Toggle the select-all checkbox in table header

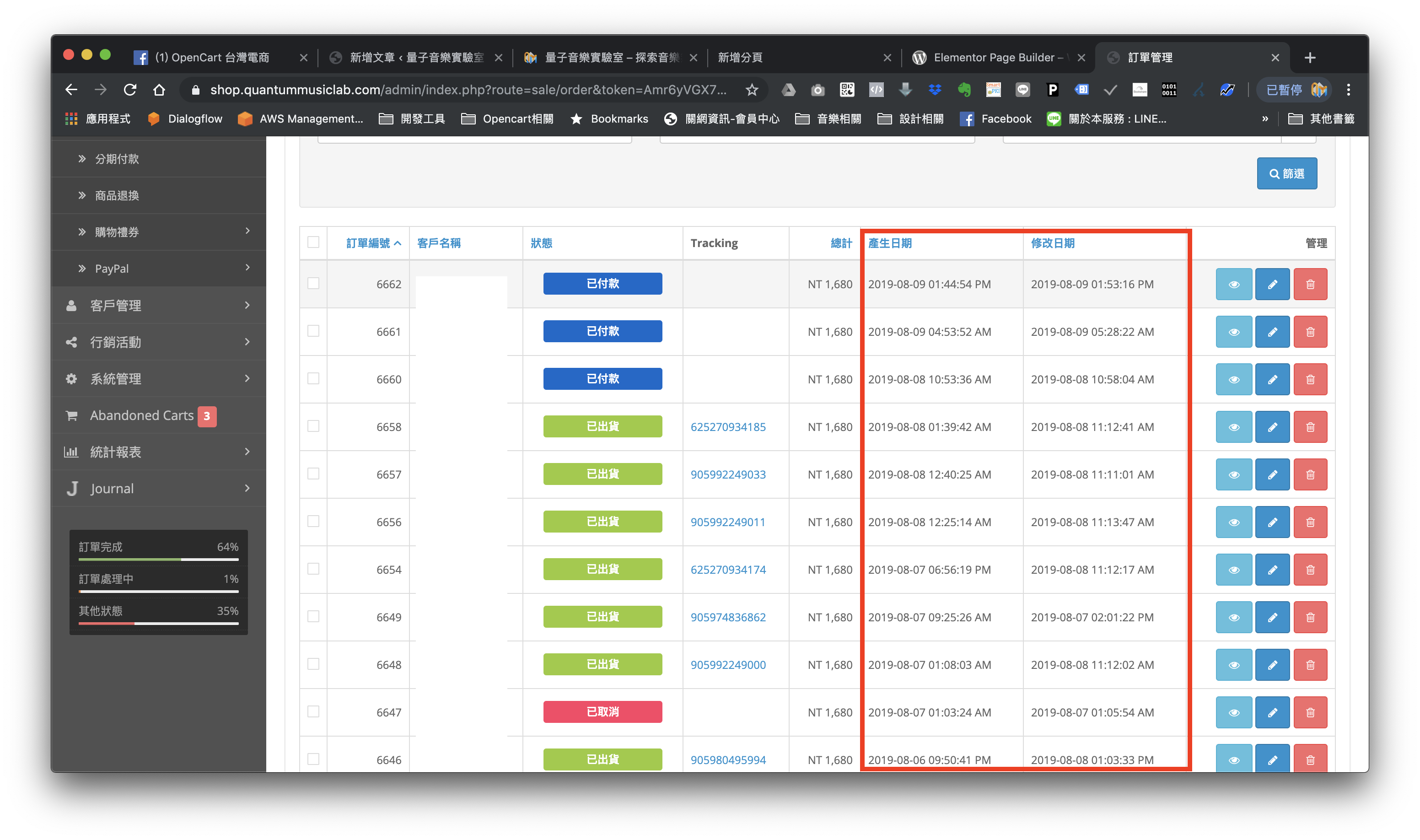point(313,242)
